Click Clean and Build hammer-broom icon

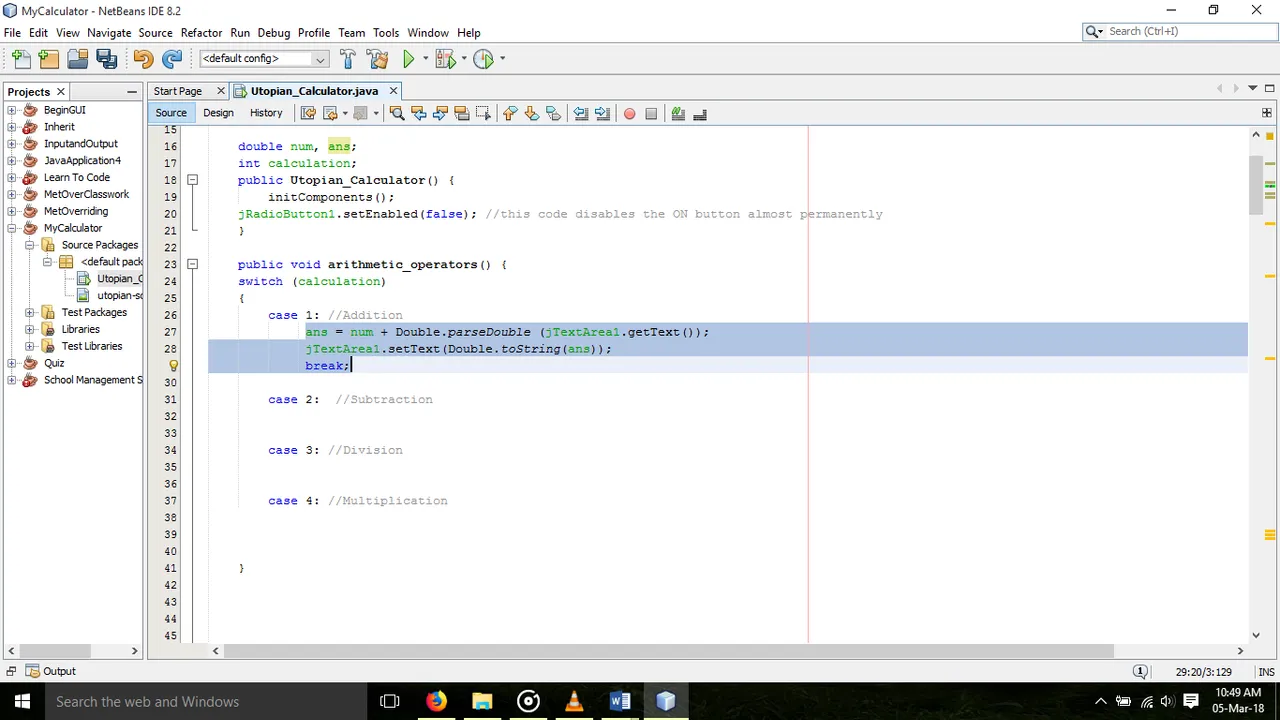(x=377, y=59)
